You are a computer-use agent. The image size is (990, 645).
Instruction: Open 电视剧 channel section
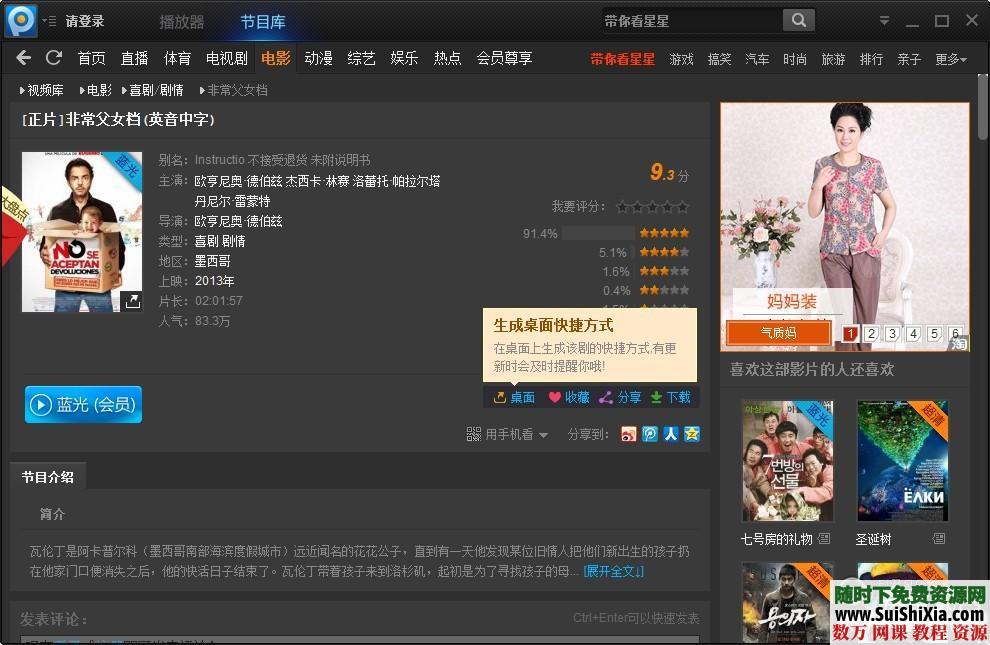click(227, 59)
